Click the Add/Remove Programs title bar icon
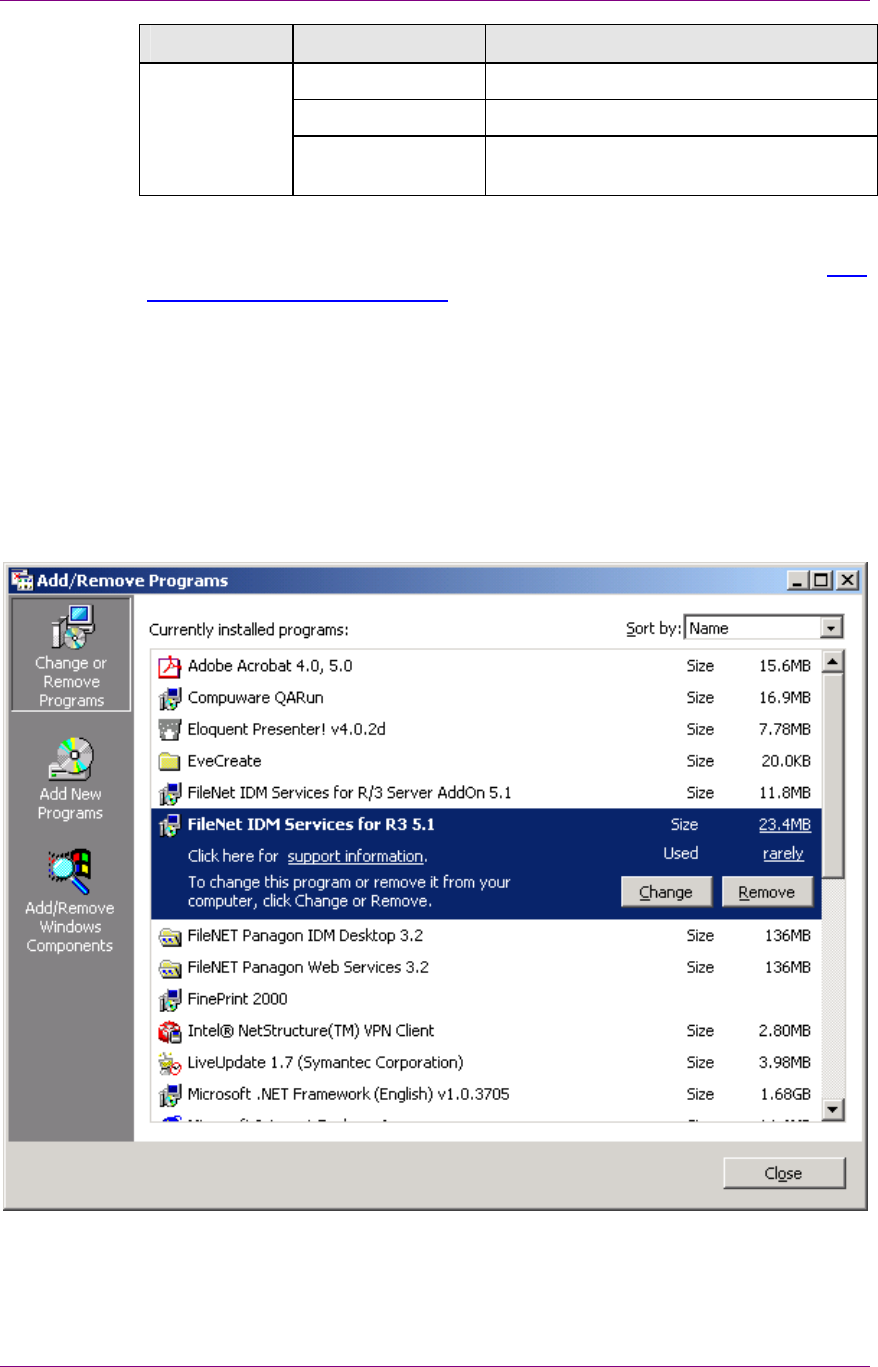 [22, 580]
